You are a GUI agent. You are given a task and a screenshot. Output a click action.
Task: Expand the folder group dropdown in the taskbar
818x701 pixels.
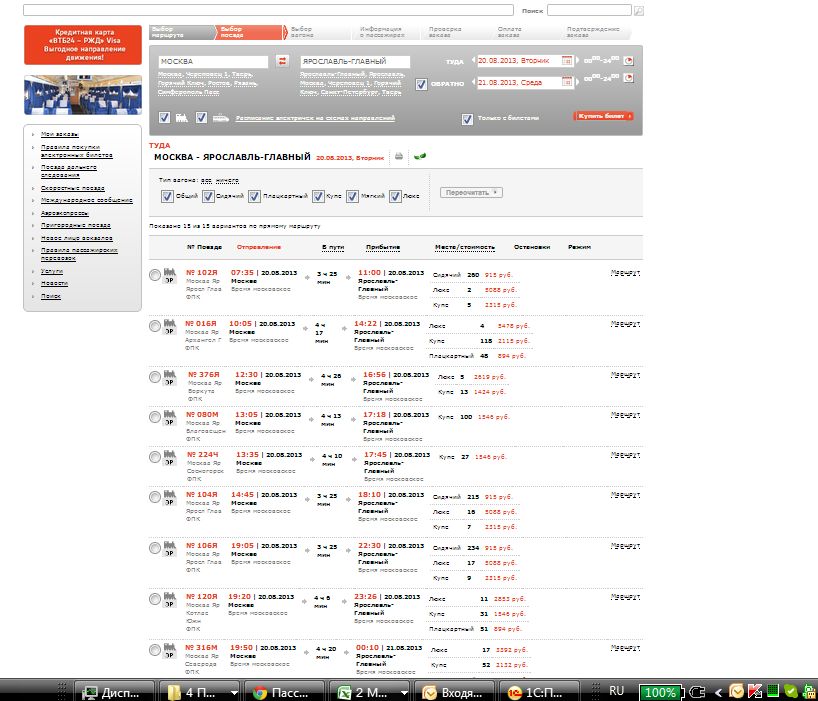click(x=234, y=692)
